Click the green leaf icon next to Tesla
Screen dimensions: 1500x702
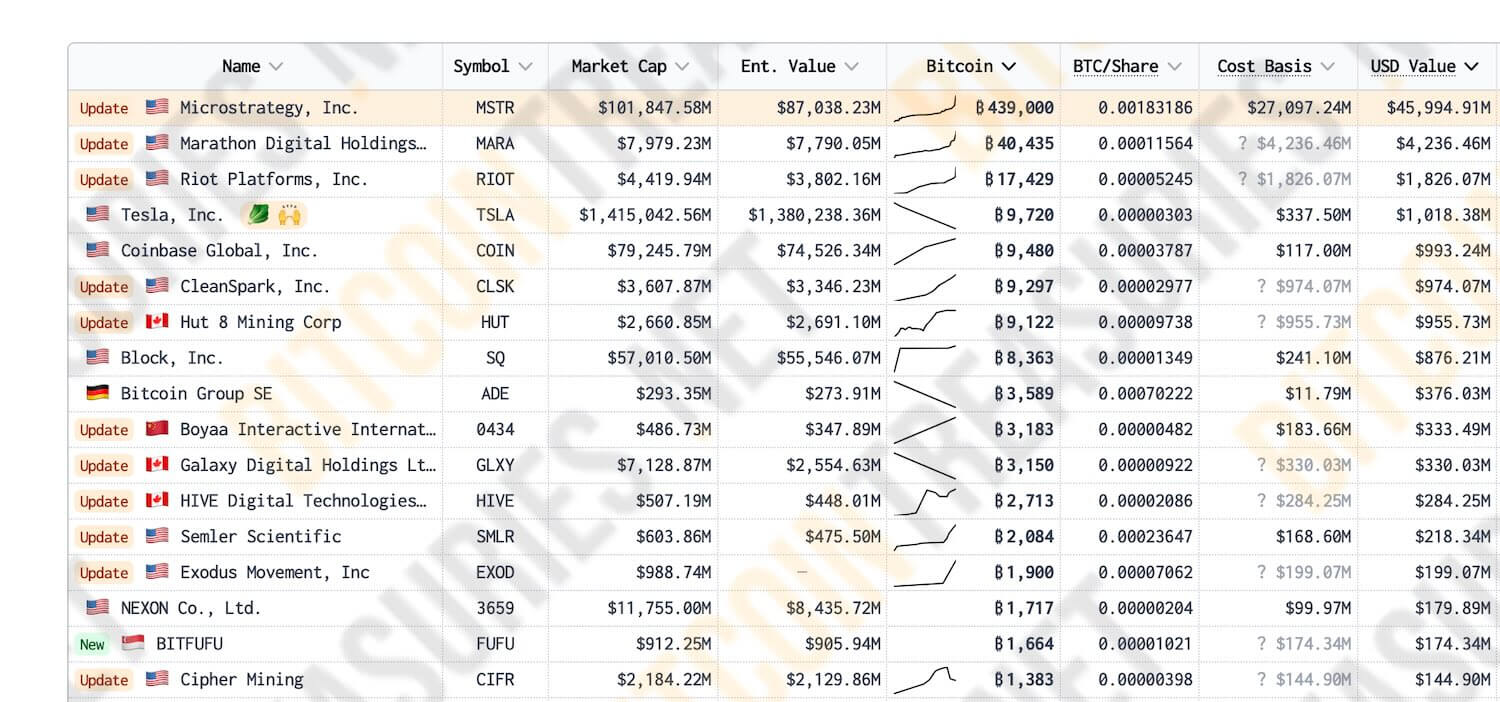click(x=257, y=215)
